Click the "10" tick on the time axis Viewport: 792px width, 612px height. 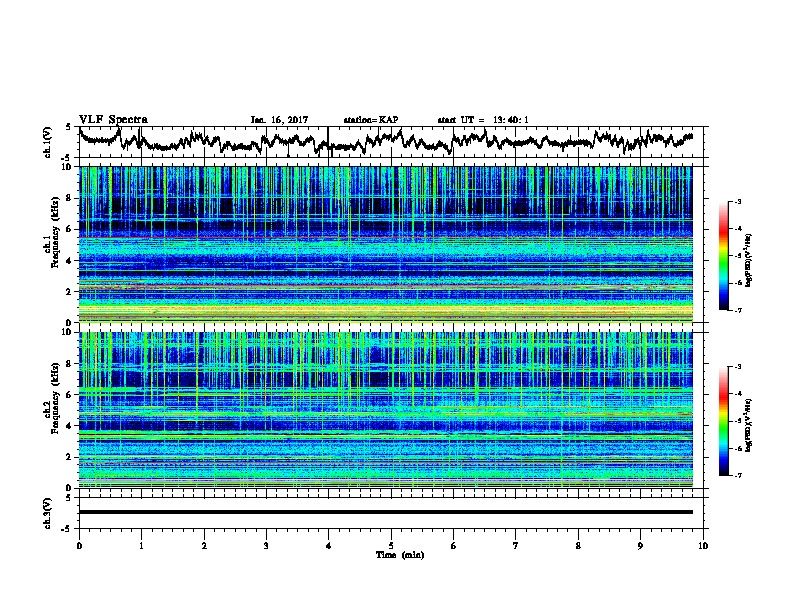click(703, 546)
